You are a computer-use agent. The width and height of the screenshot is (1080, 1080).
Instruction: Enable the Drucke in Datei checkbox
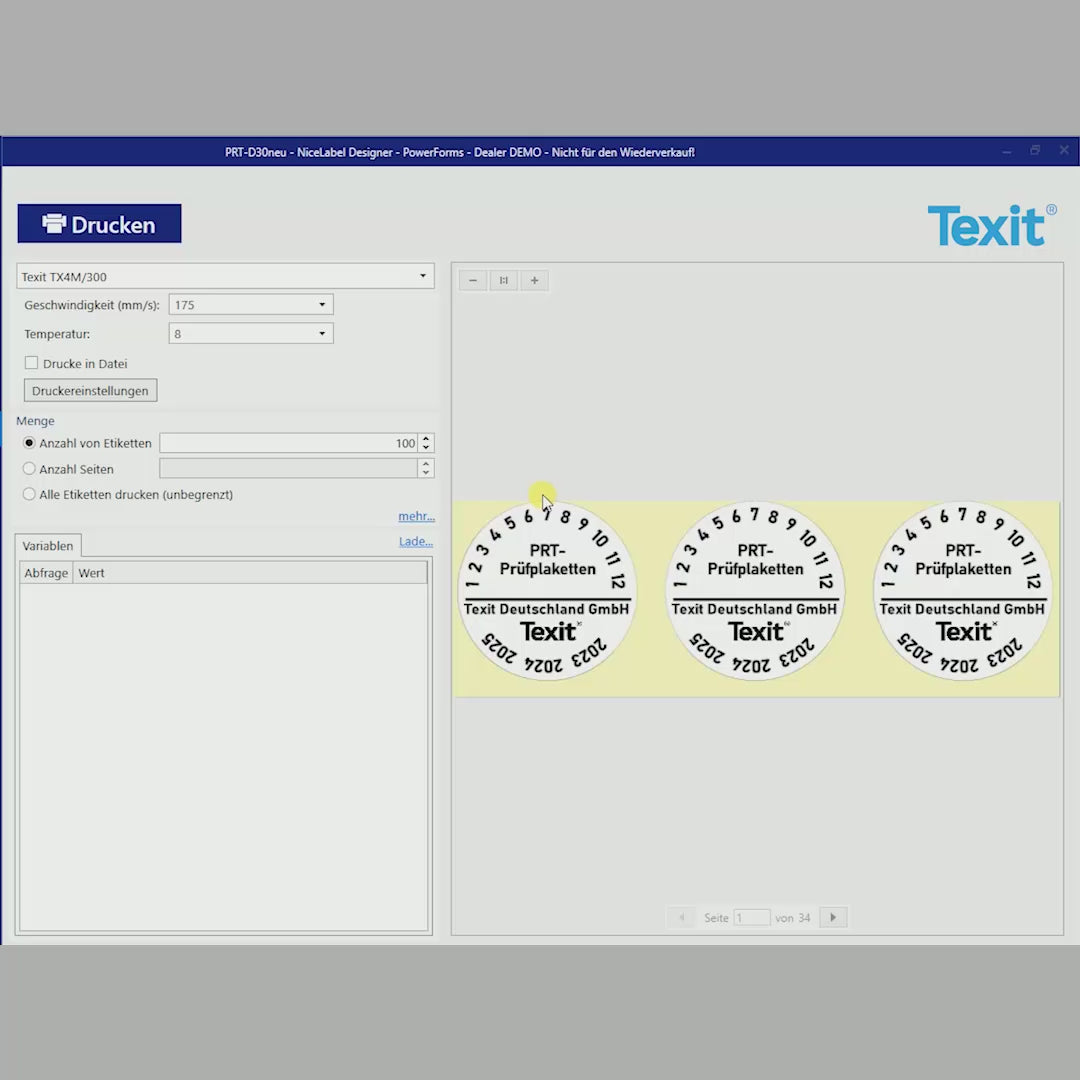tap(31, 363)
